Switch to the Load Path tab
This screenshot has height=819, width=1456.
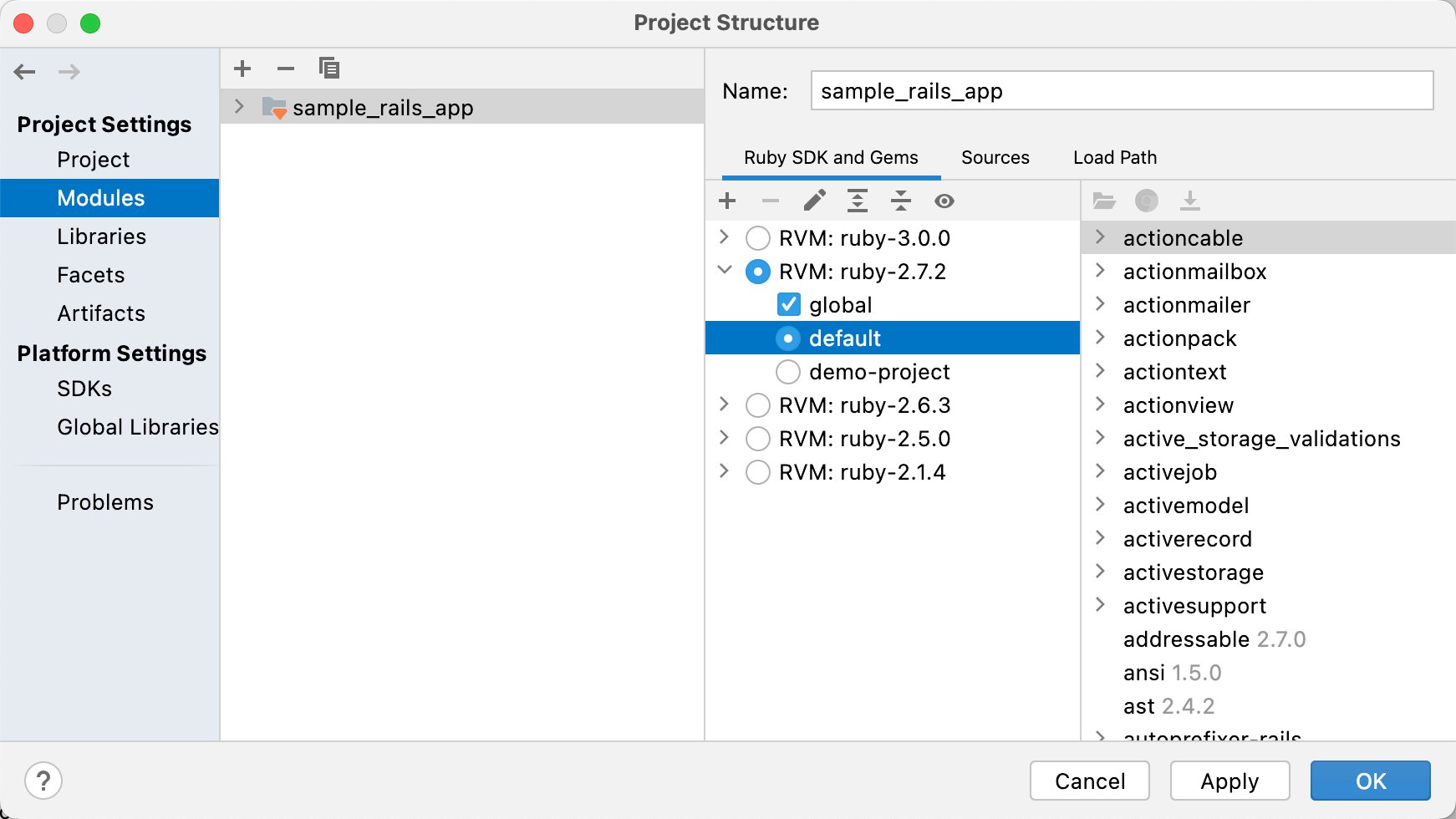point(1115,158)
